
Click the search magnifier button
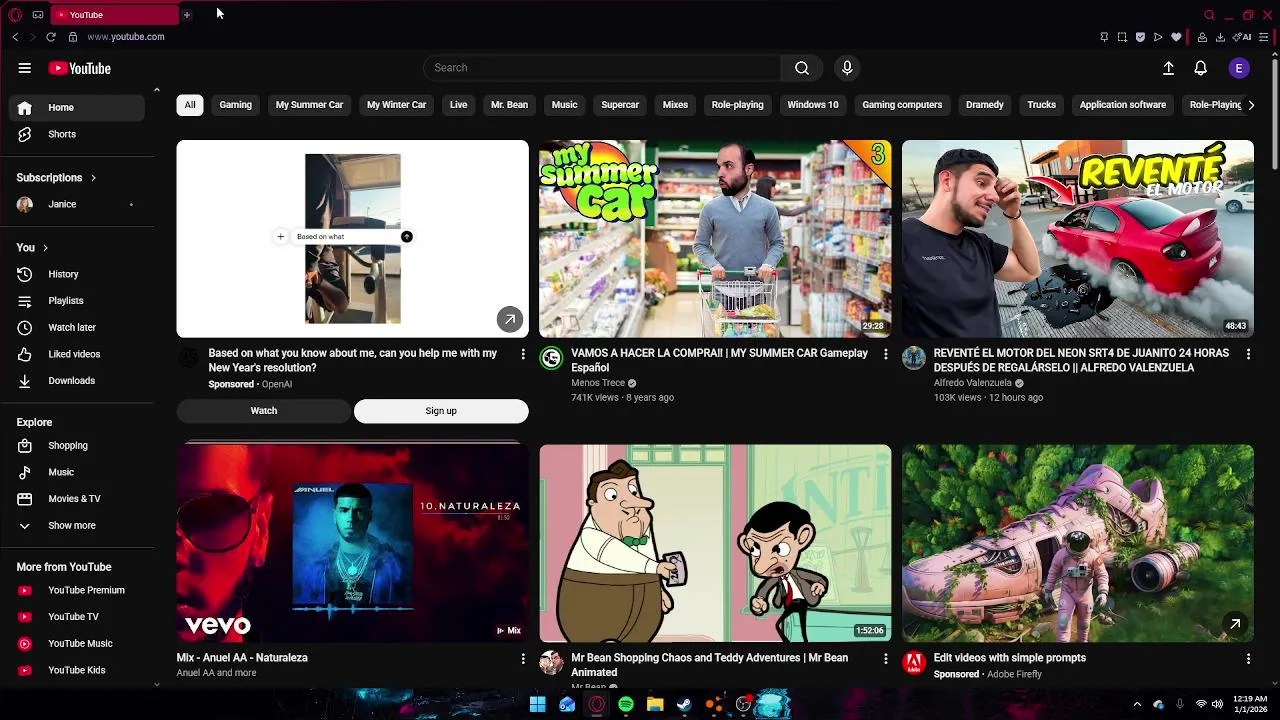(802, 68)
